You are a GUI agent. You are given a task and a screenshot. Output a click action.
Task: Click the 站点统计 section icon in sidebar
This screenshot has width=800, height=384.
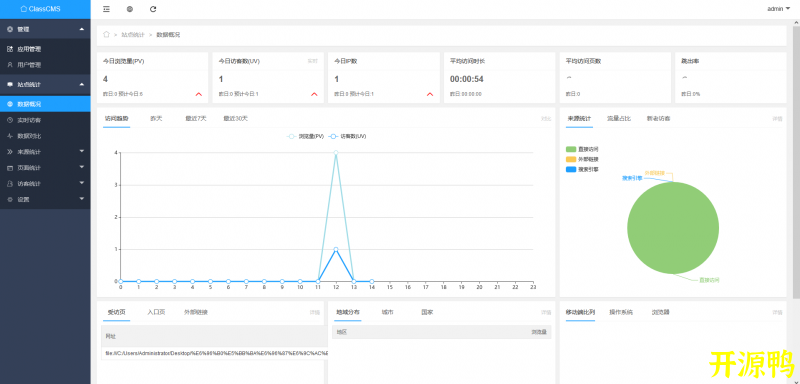pyautogui.click(x=10, y=85)
